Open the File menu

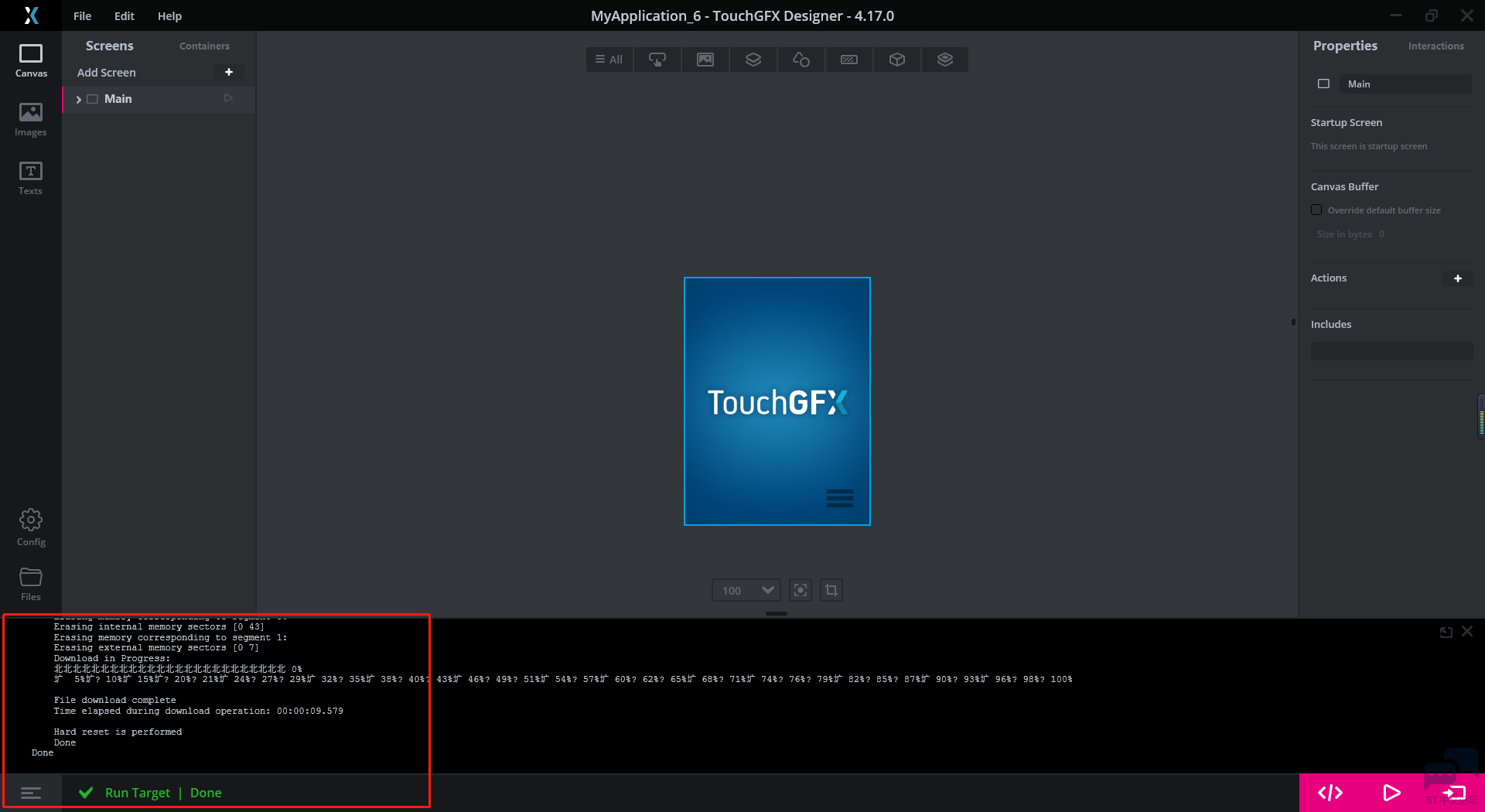point(82,15)
